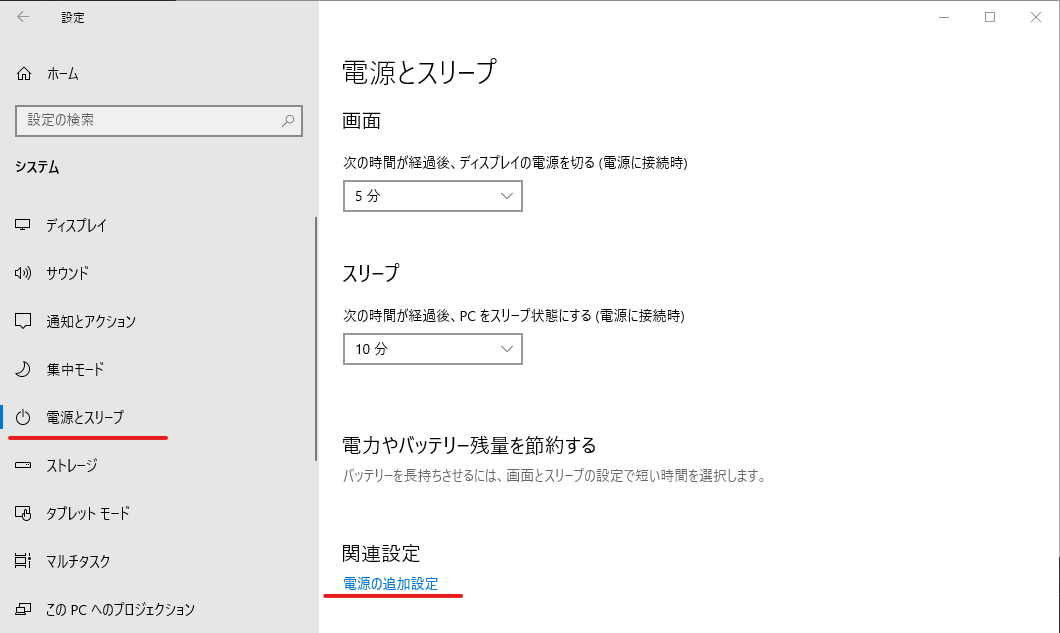The width and height of the screenshot is (1060, 633).
Task: Click the スリープ section heading
Action: [371, 273]
